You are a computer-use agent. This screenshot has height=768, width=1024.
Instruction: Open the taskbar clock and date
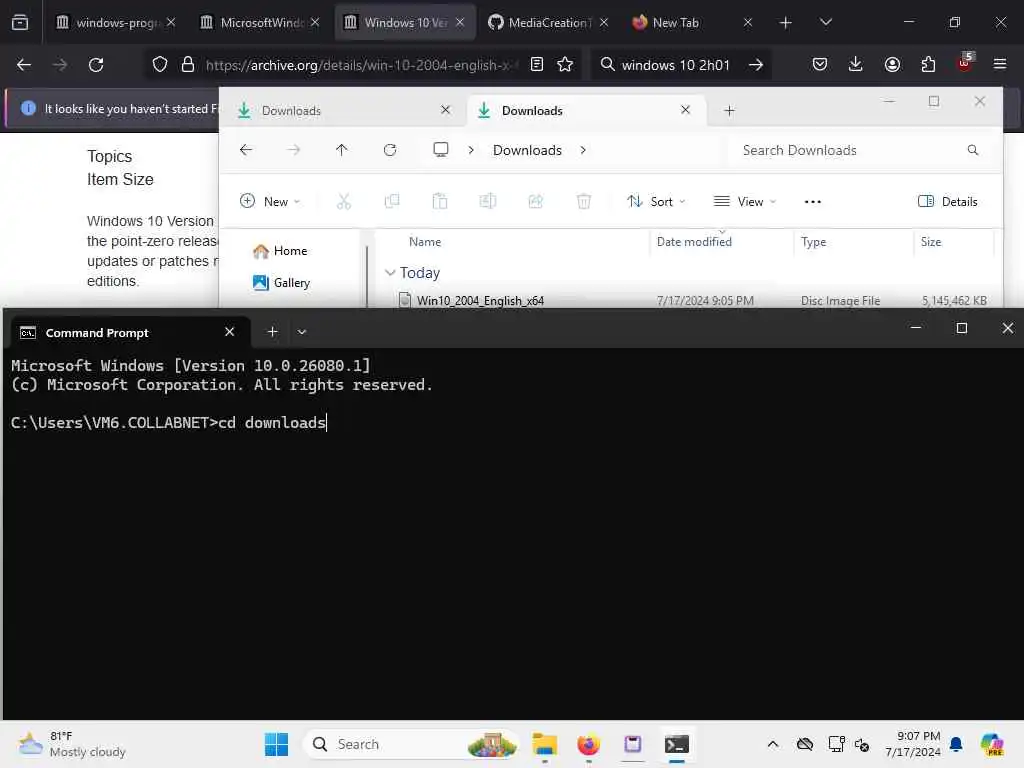[912, 744]
